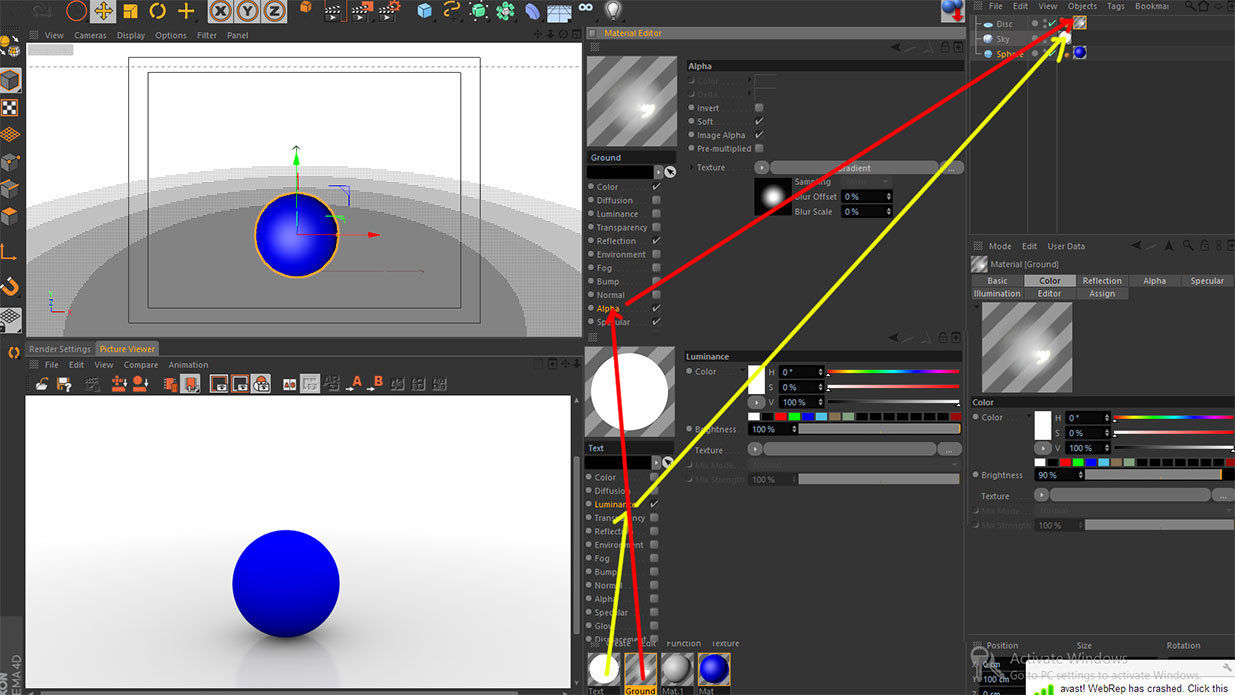
Task: Toggle the Image Alpha checkbox
Action: 759,135
